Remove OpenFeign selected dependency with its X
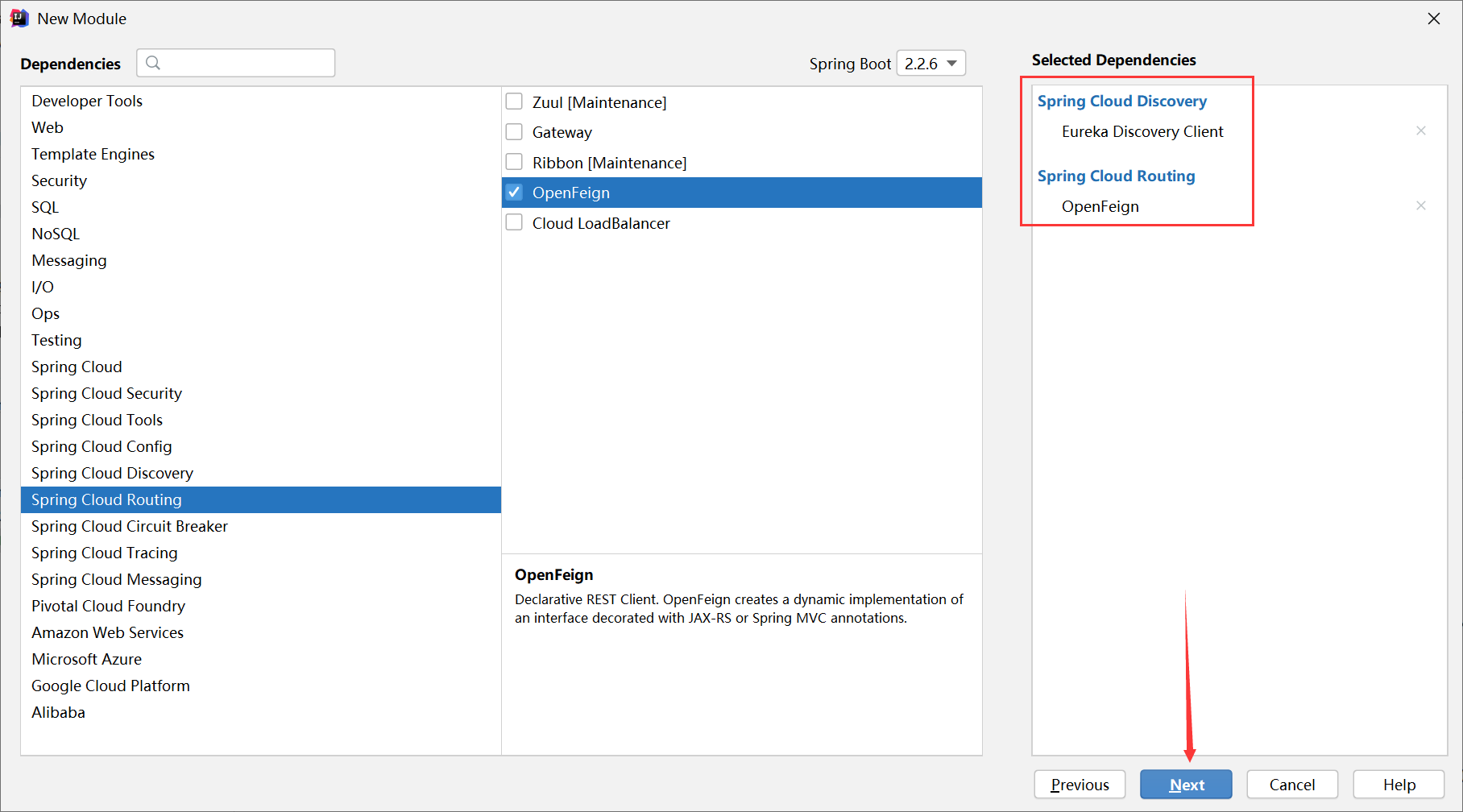Viewport: 1463px width, 812px height. pos(1421,205)
